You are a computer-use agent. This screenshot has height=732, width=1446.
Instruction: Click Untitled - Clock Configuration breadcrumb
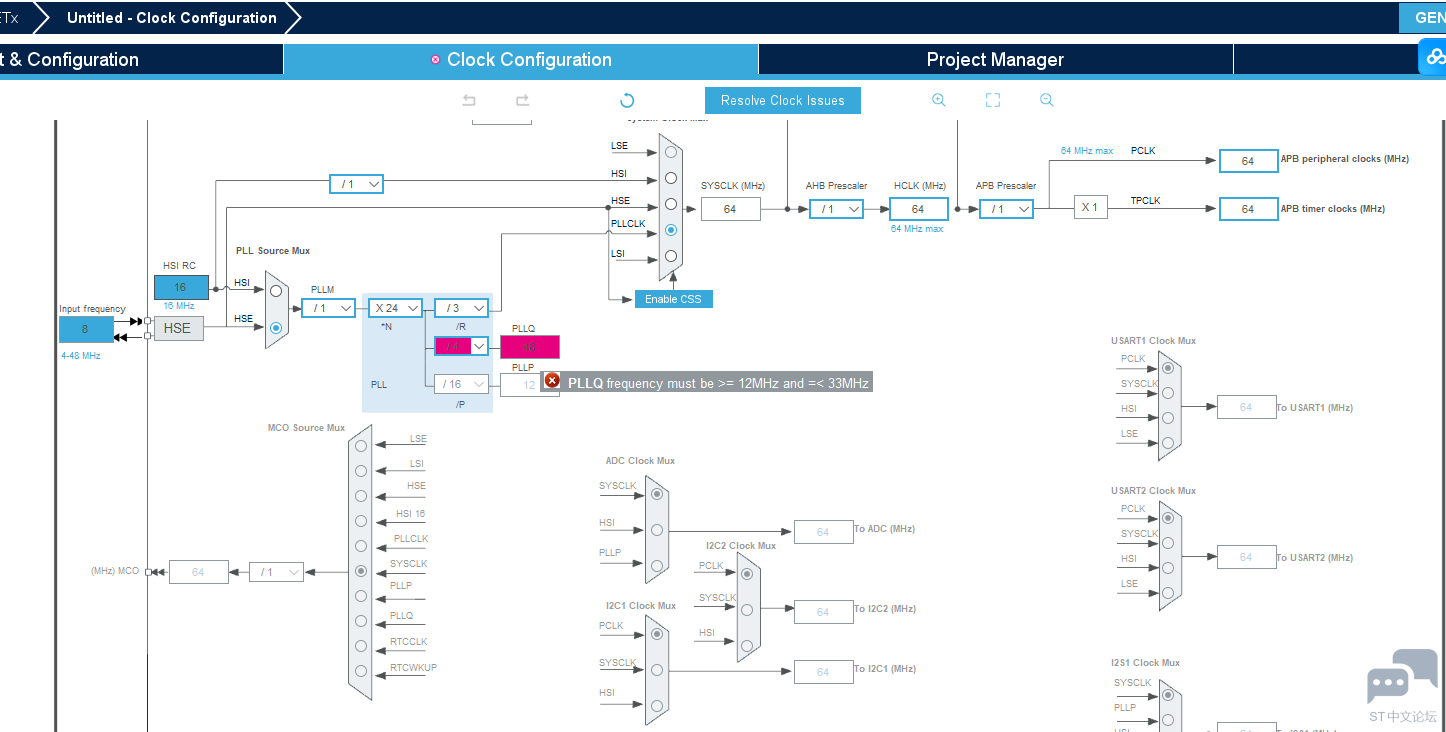point(172,18)
